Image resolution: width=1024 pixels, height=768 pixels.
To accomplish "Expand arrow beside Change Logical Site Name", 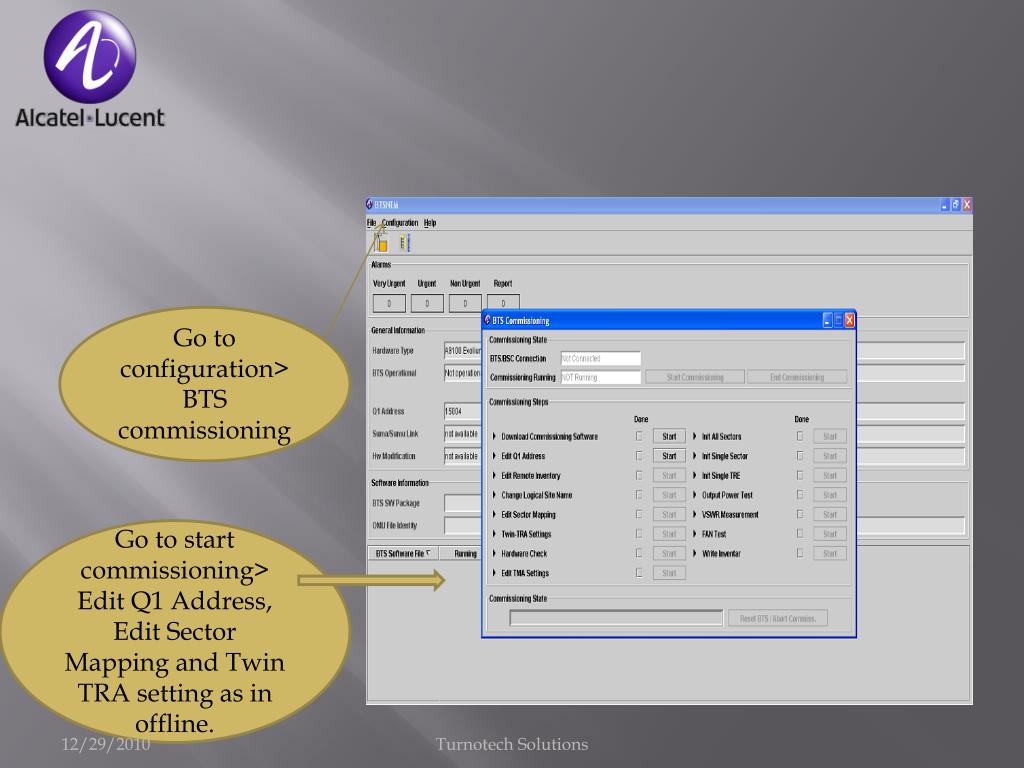I will (x=494, y=495).
